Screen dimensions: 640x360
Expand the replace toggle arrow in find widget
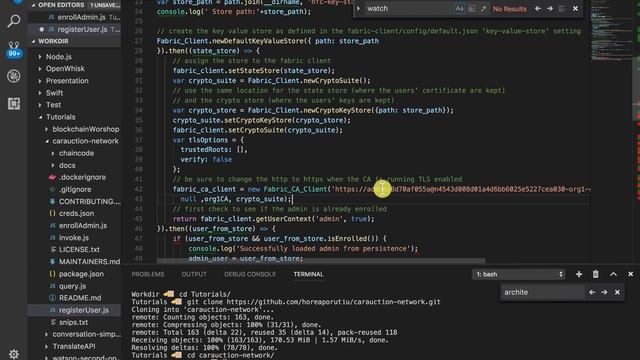(x=358, y=9)
